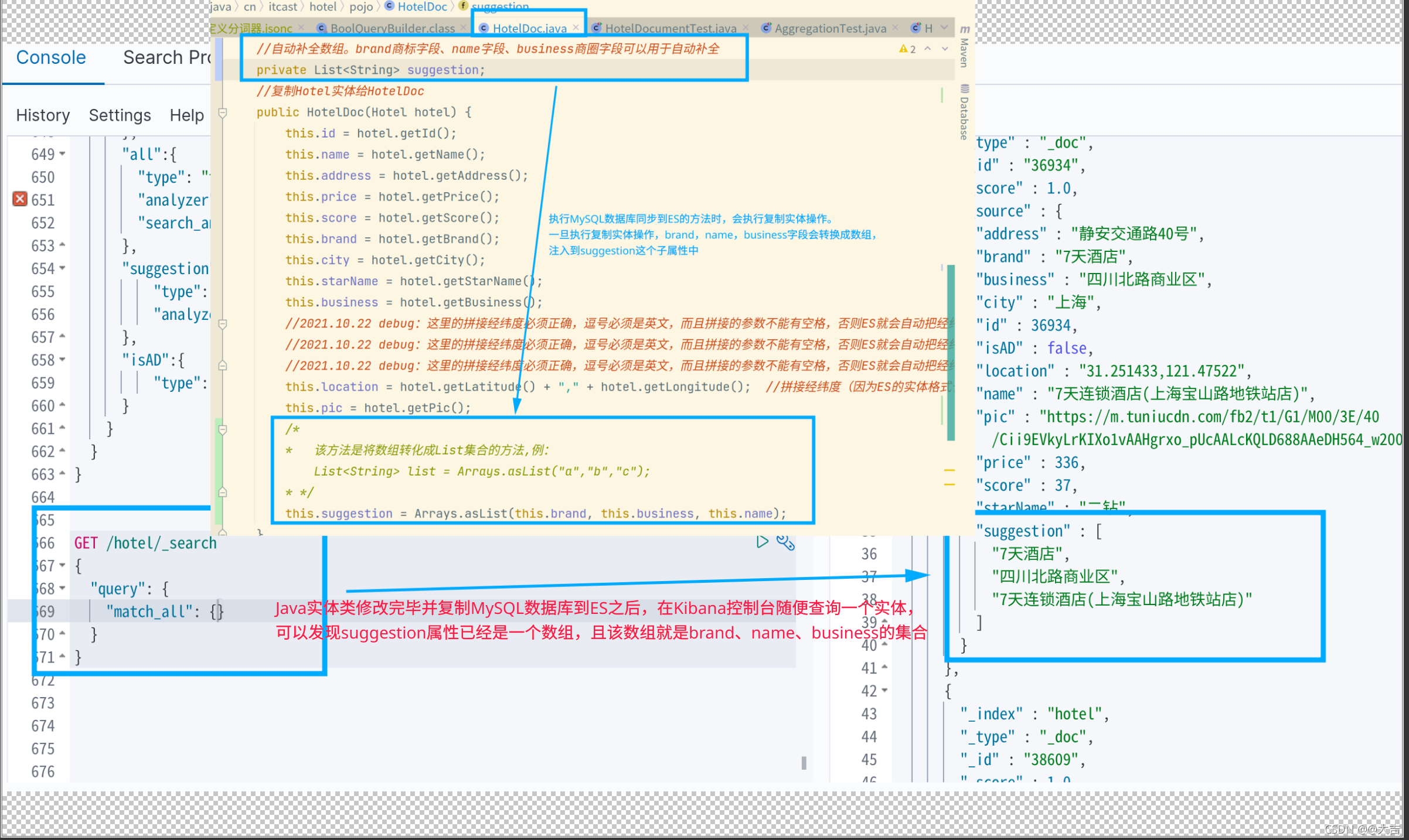Click the console pane resize handle
1409x840 pixels.
(x=804, y=763)
